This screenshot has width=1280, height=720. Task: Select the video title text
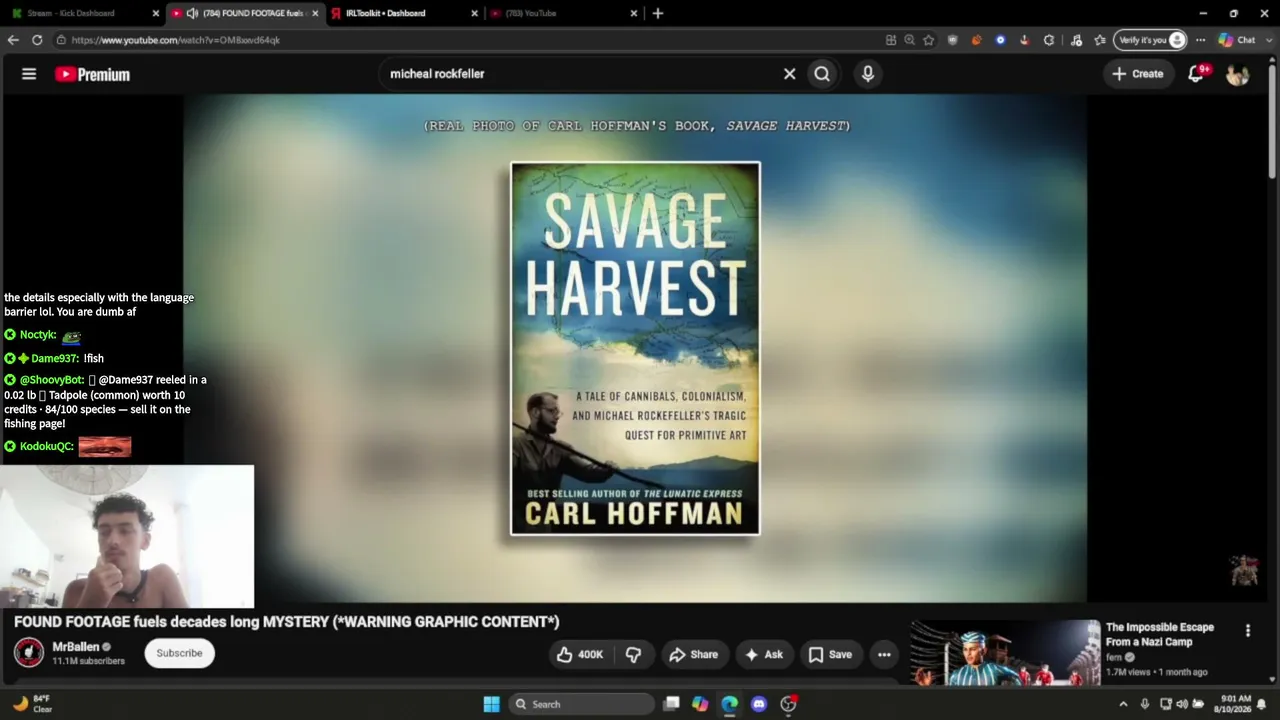click(x=286, y=622)
